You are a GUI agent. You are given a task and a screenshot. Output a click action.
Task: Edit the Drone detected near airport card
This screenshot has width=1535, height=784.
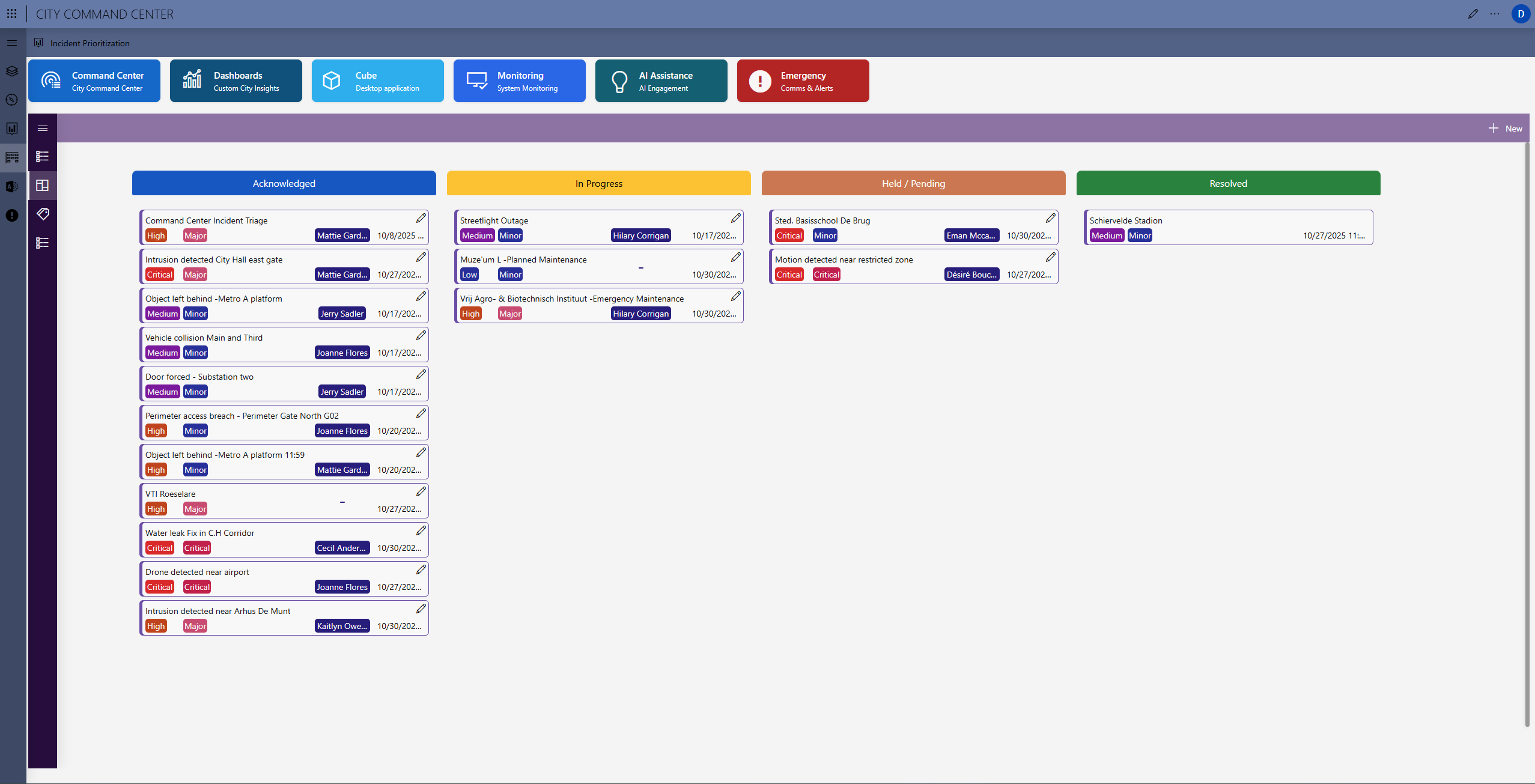coord(421,570)
